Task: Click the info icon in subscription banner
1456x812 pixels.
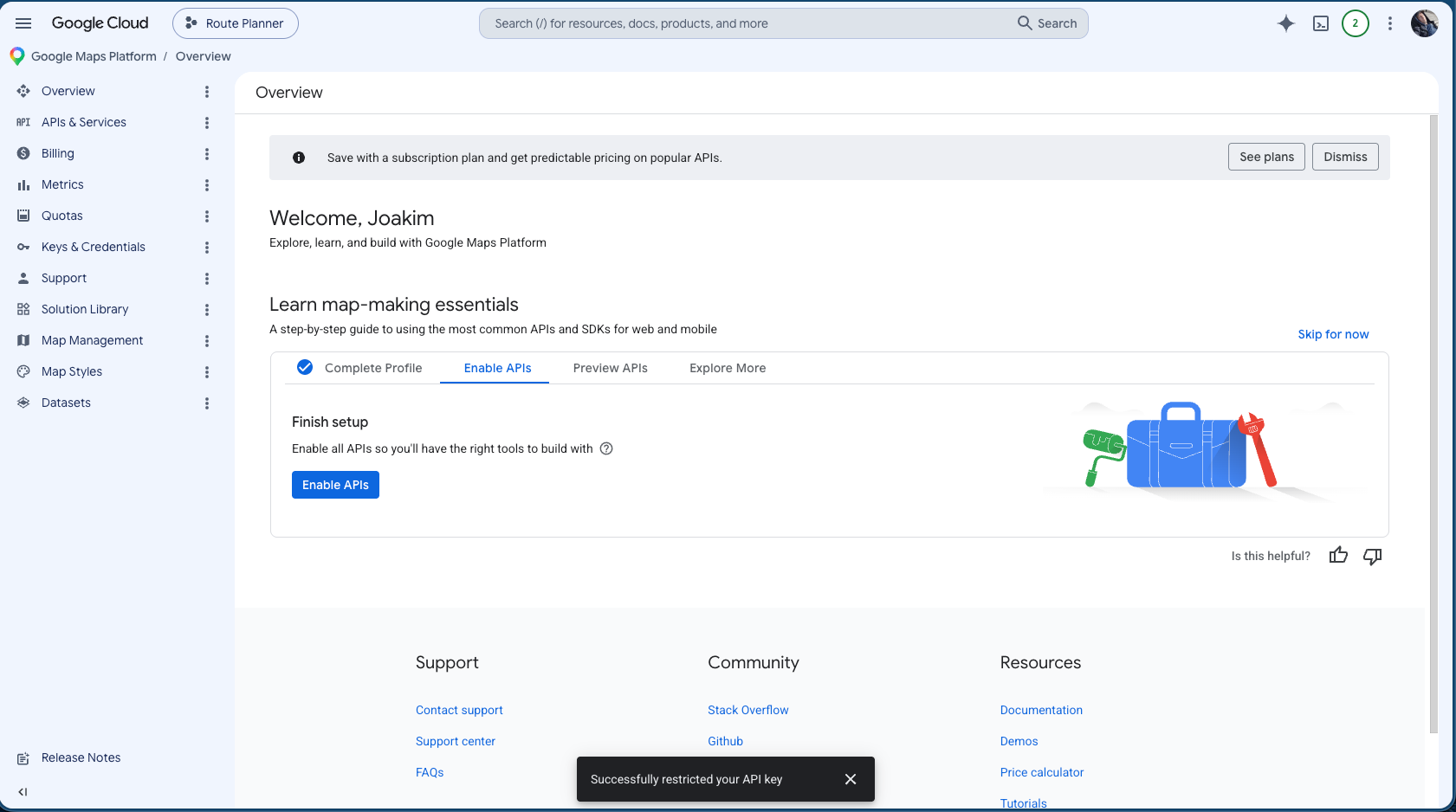Action: click(x=299, y=158)
